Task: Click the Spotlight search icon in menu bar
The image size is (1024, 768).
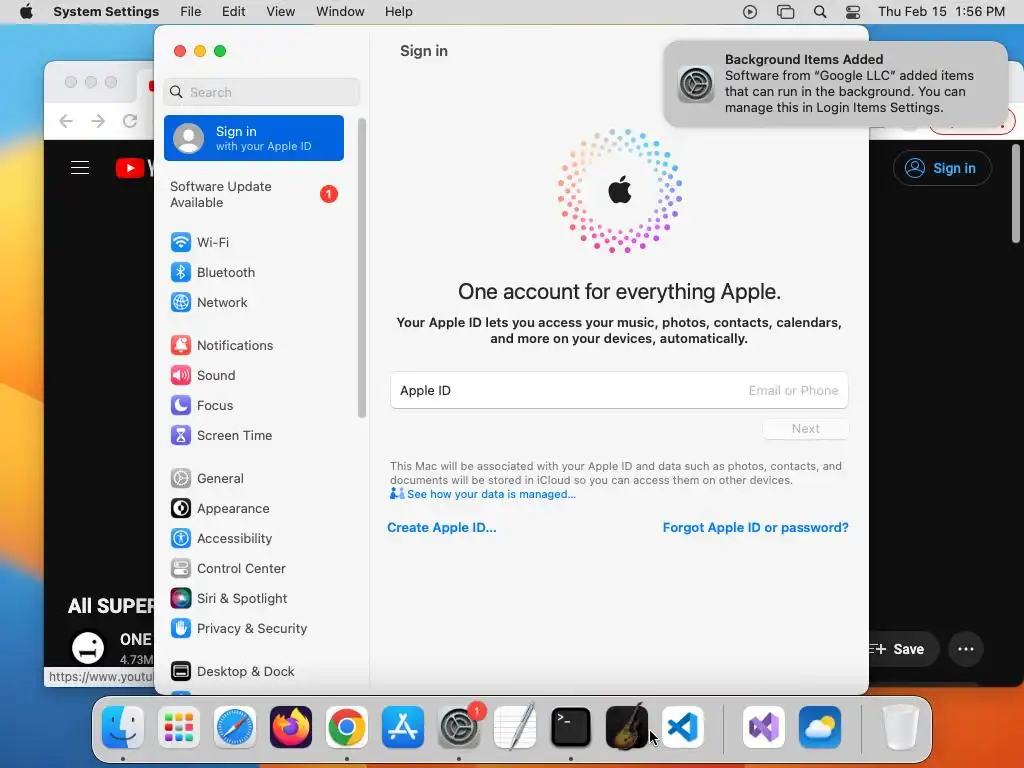Action: coord(820,12)
